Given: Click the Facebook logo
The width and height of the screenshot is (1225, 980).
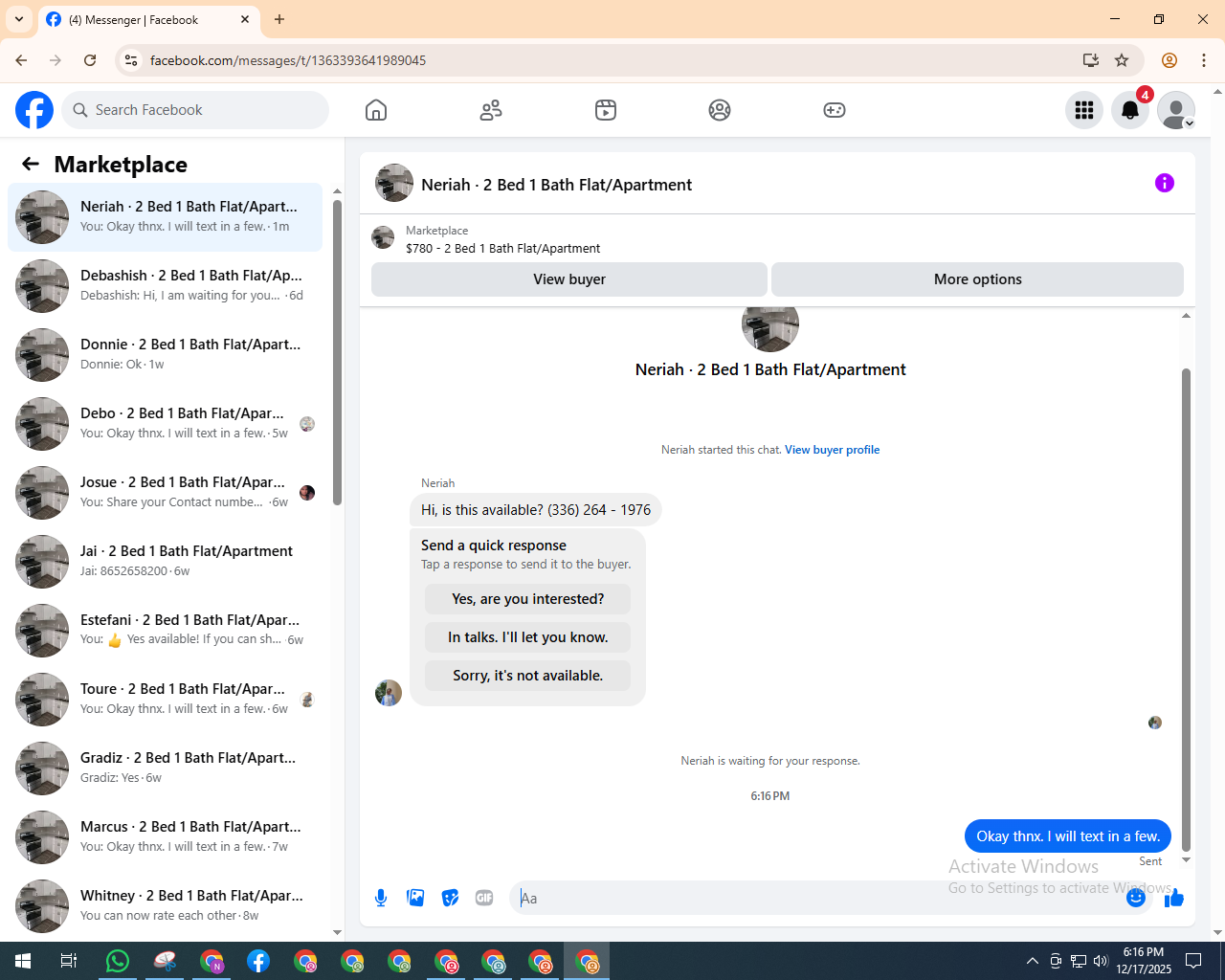Looking at the screenshot, I should tap(34, 110).
